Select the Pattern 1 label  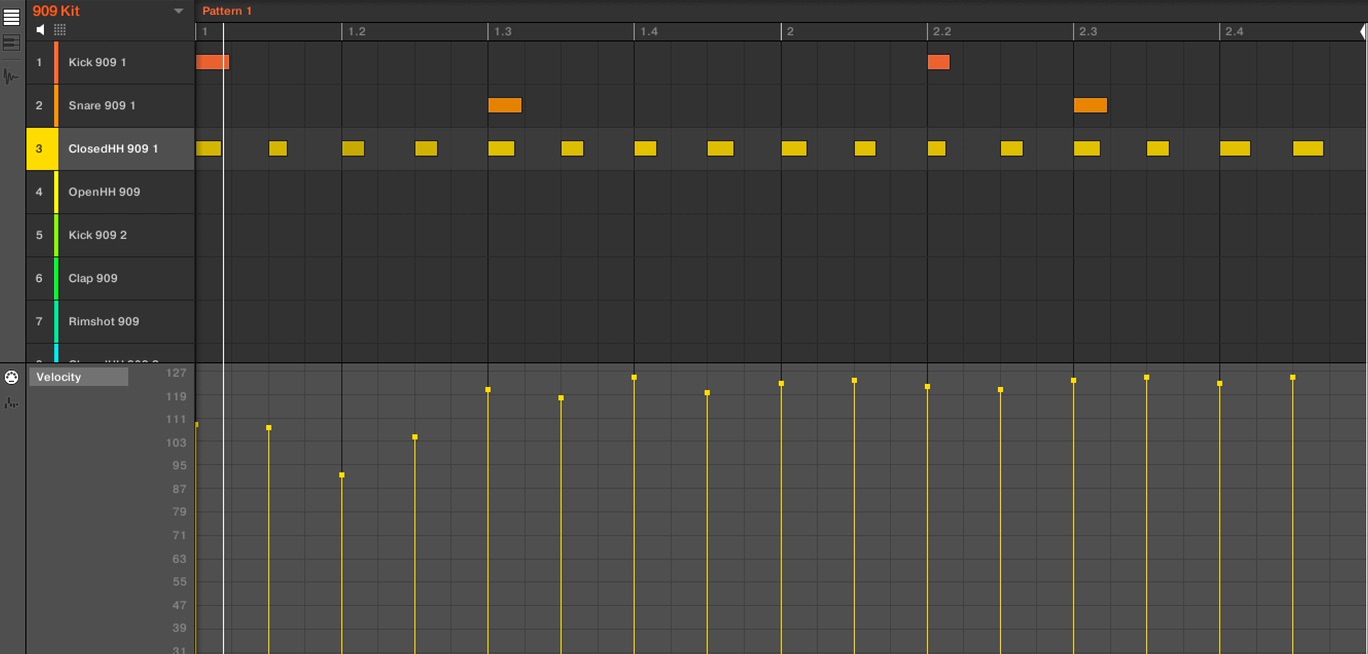pos(227,11)
